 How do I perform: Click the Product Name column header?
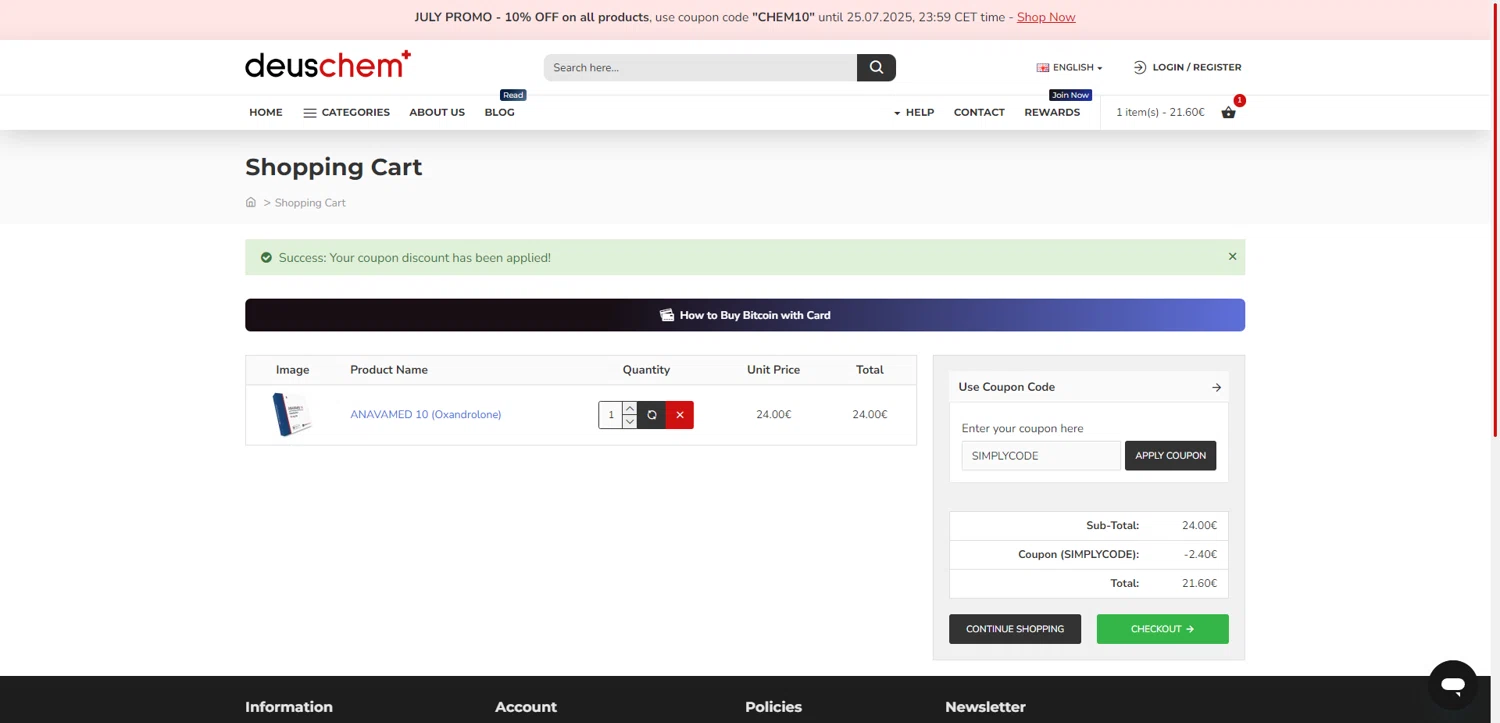pos(389,370)
